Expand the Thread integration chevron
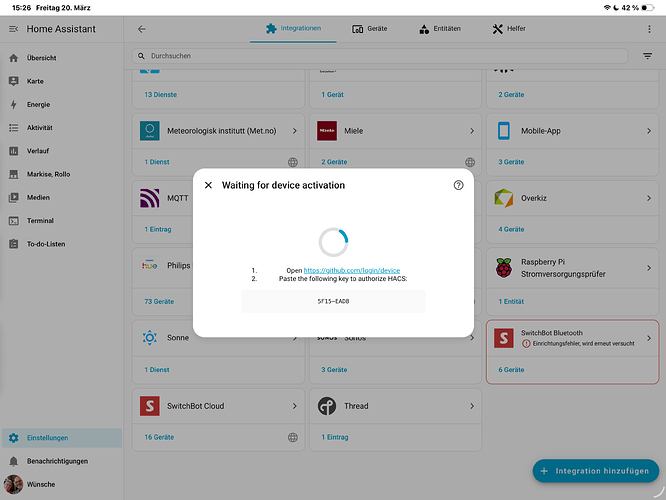The image size is (666, 500). coord(472,406)
